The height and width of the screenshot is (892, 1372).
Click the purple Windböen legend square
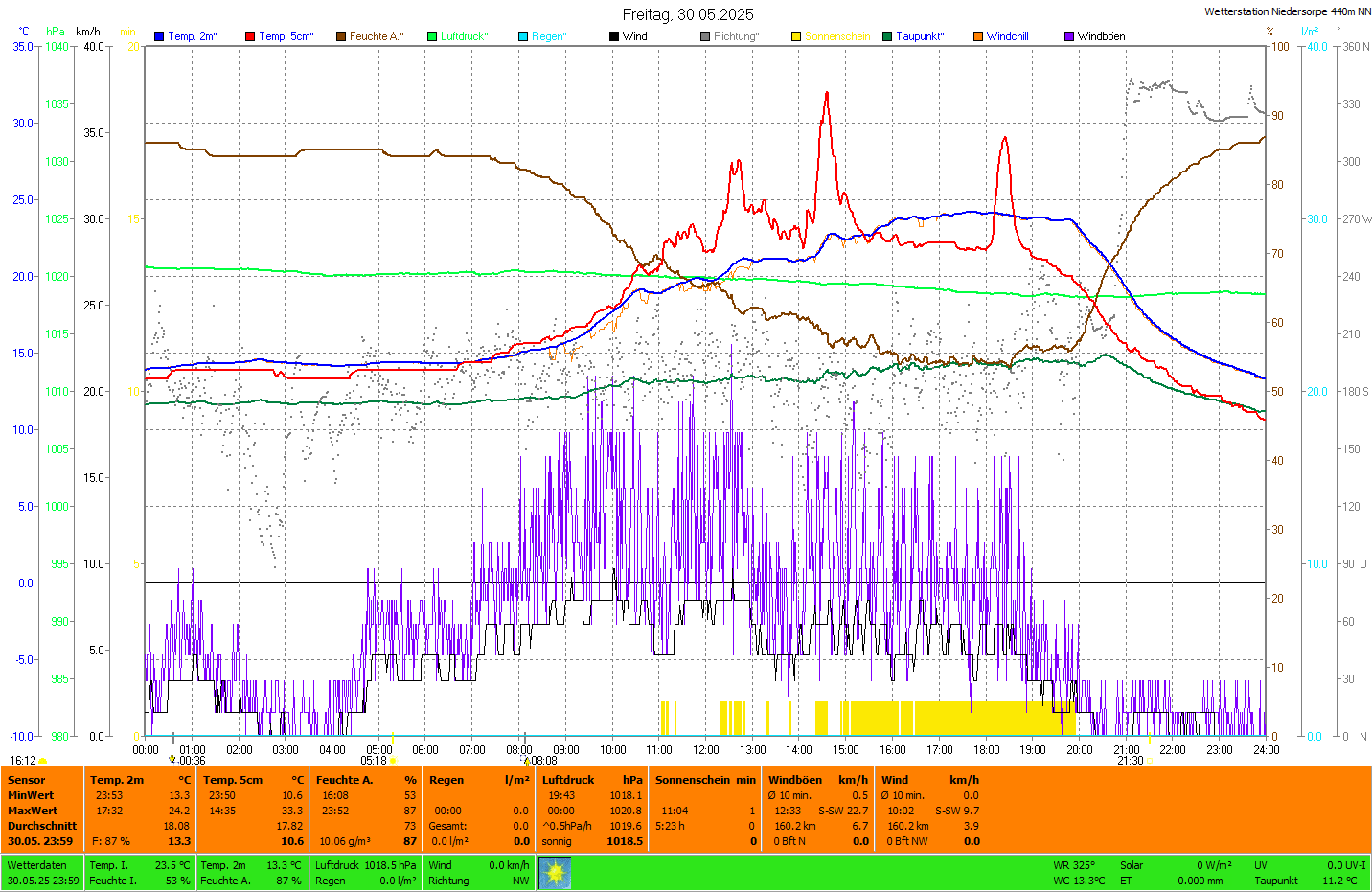point(1069,36)
